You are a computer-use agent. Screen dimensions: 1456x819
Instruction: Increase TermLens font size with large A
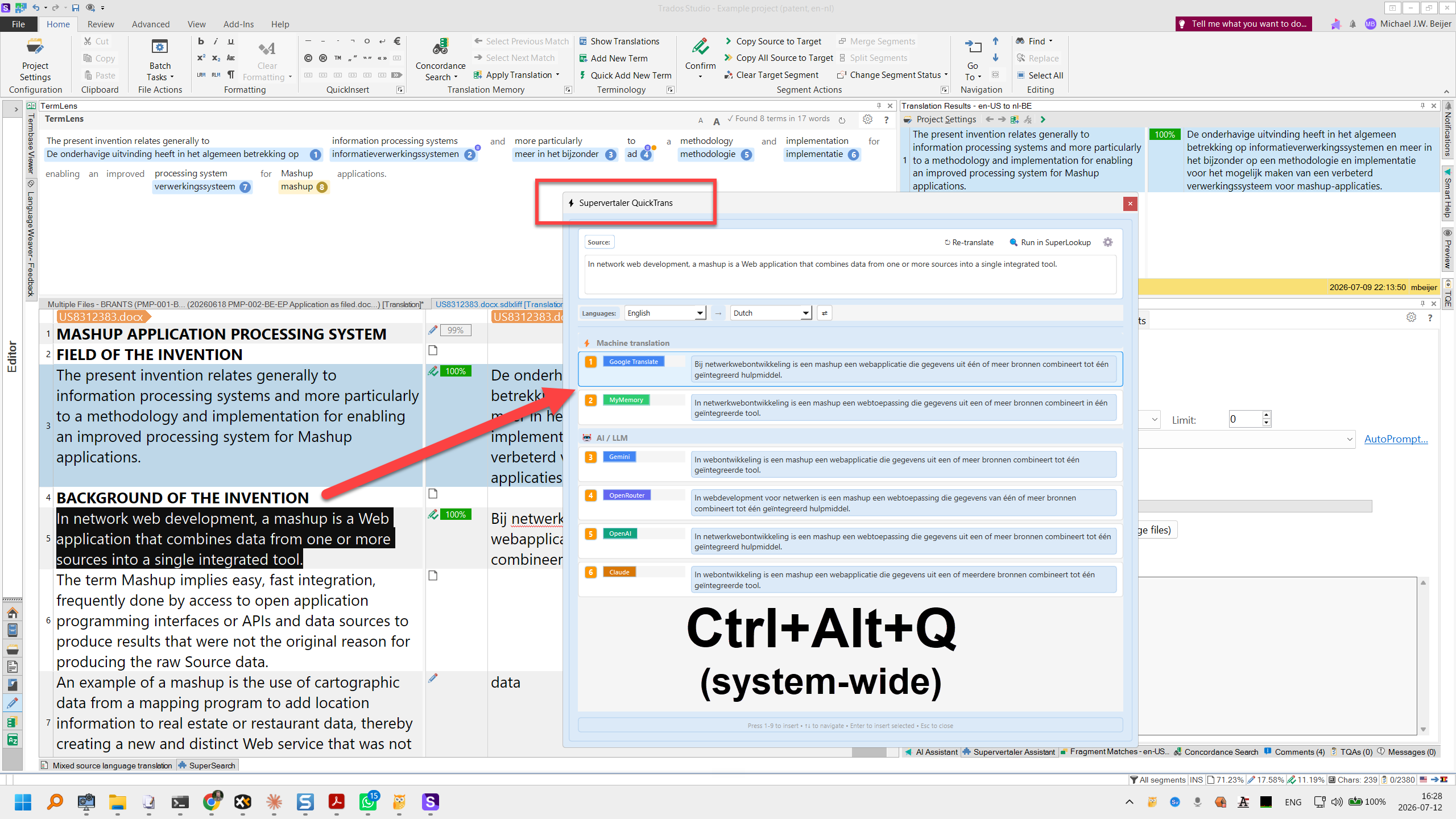[717, 121]
